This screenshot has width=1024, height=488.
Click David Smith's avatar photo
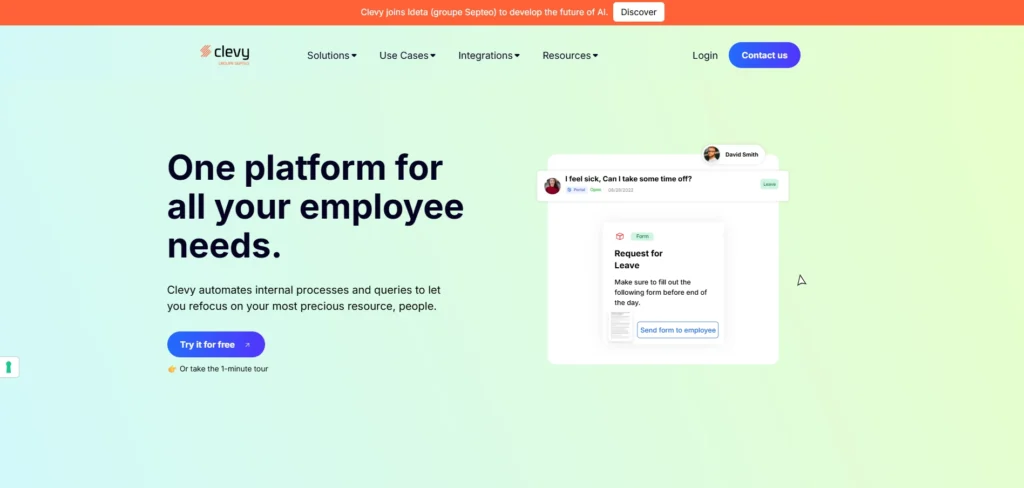click(x=712, y=154)
